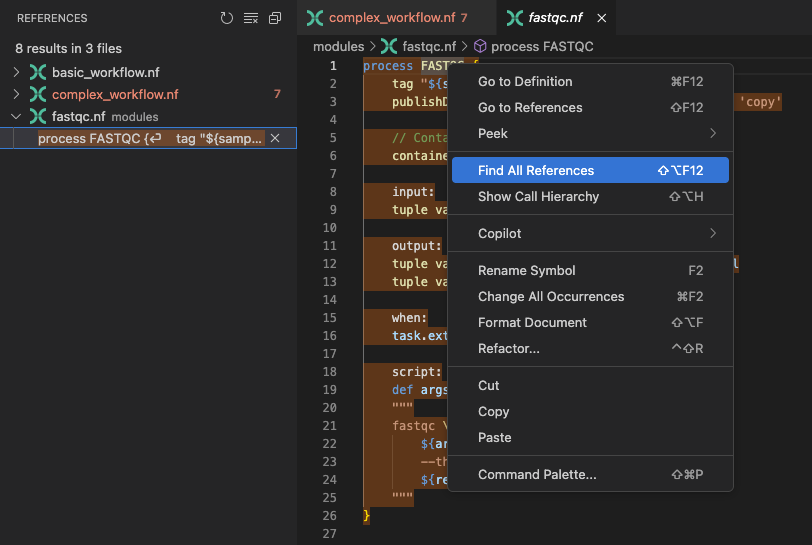Click the Refresh icon in References panel

[x=227, y=18]
